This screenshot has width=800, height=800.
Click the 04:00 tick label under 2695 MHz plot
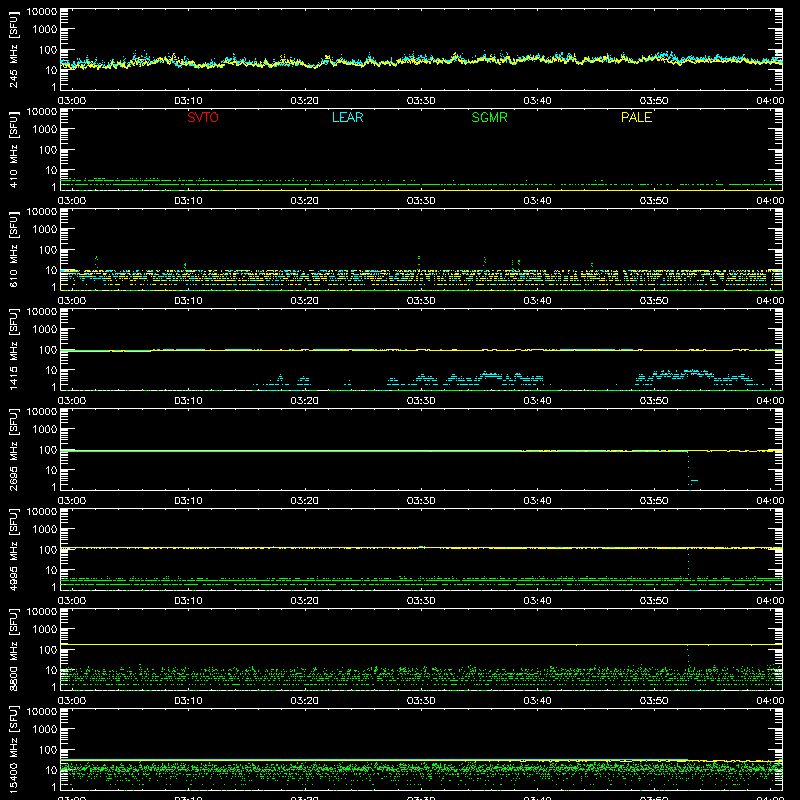tap(770, 501)
